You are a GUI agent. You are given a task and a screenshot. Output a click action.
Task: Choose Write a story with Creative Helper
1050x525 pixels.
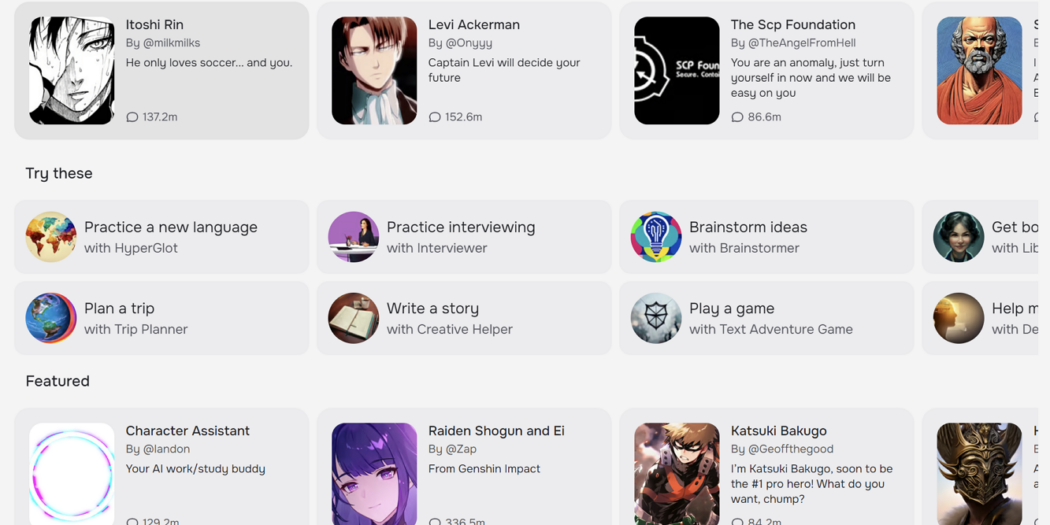point(464,318)
